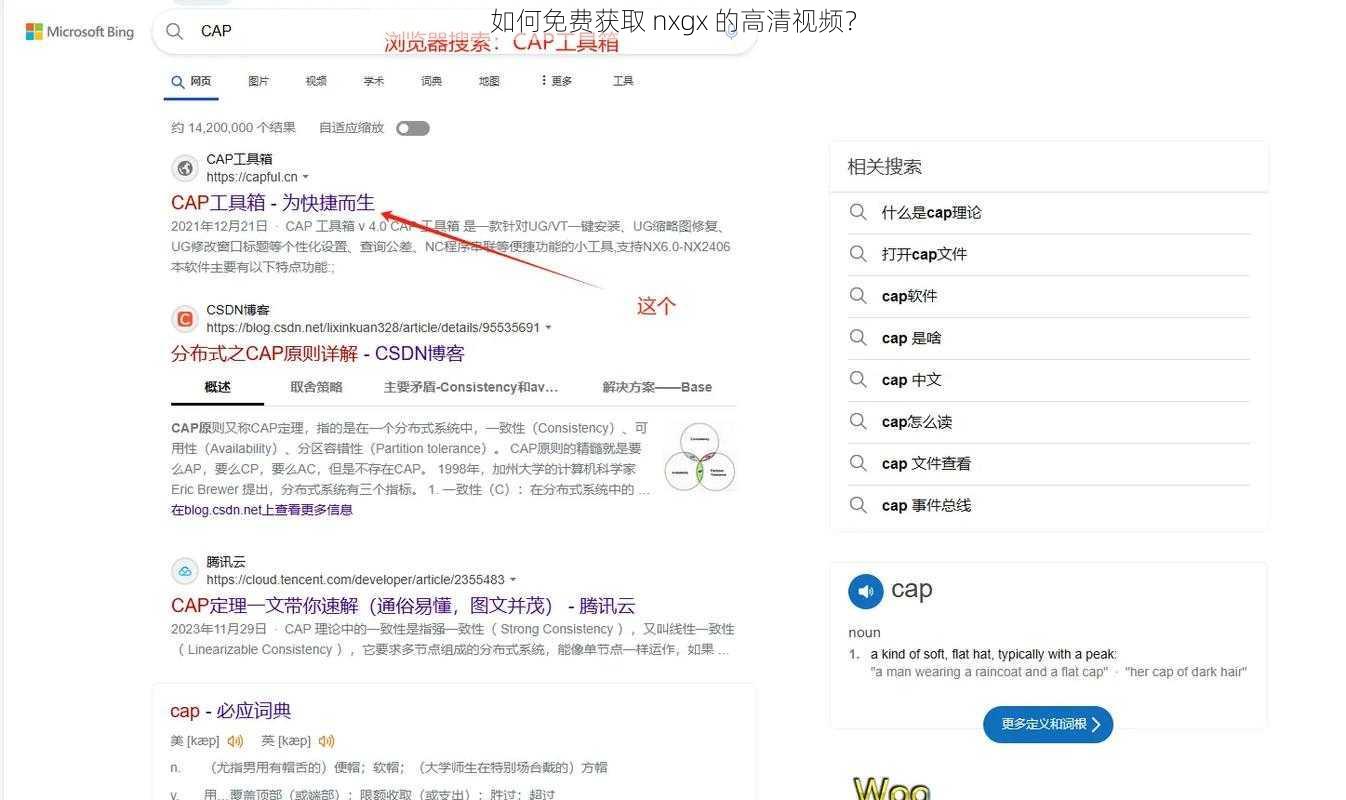Click search icon beside cap 事件总结

pyautogui.click(x=858, y=505)
